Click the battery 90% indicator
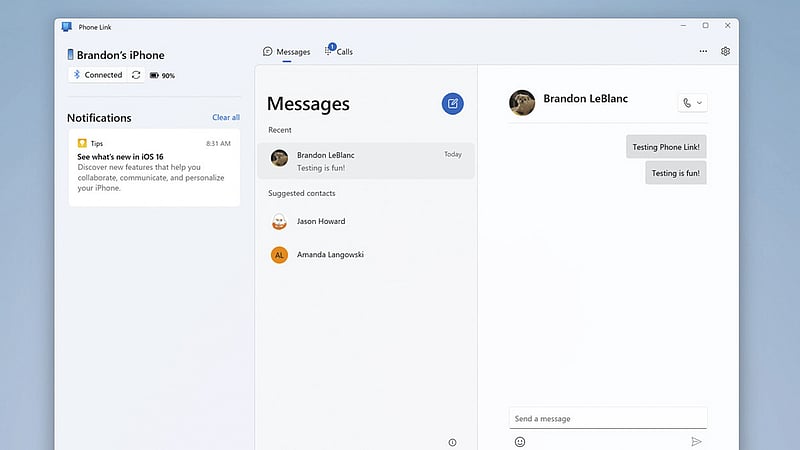This screenshot has width=800, height=450. point(162,76)
